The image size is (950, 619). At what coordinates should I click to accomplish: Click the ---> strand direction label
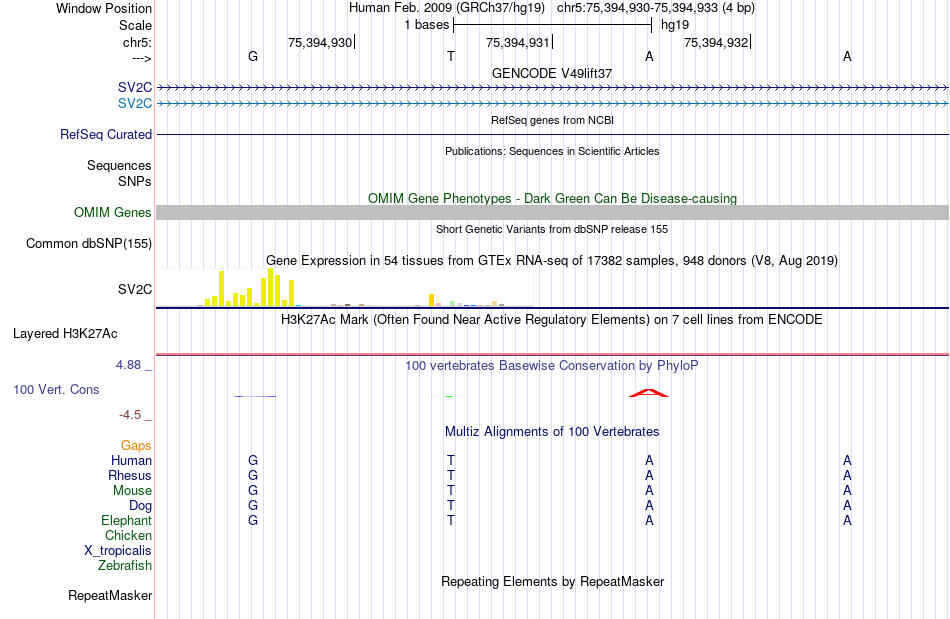[x=142, y=58]
